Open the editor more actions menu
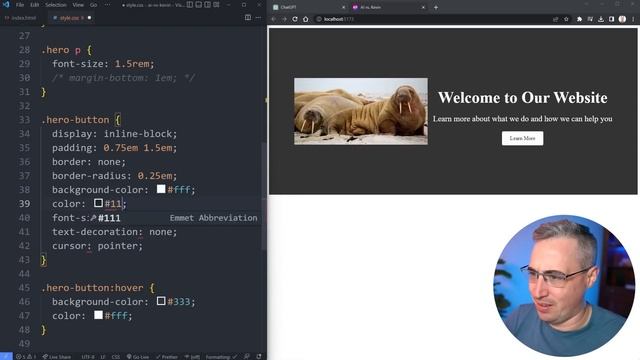 coord(258,18)
